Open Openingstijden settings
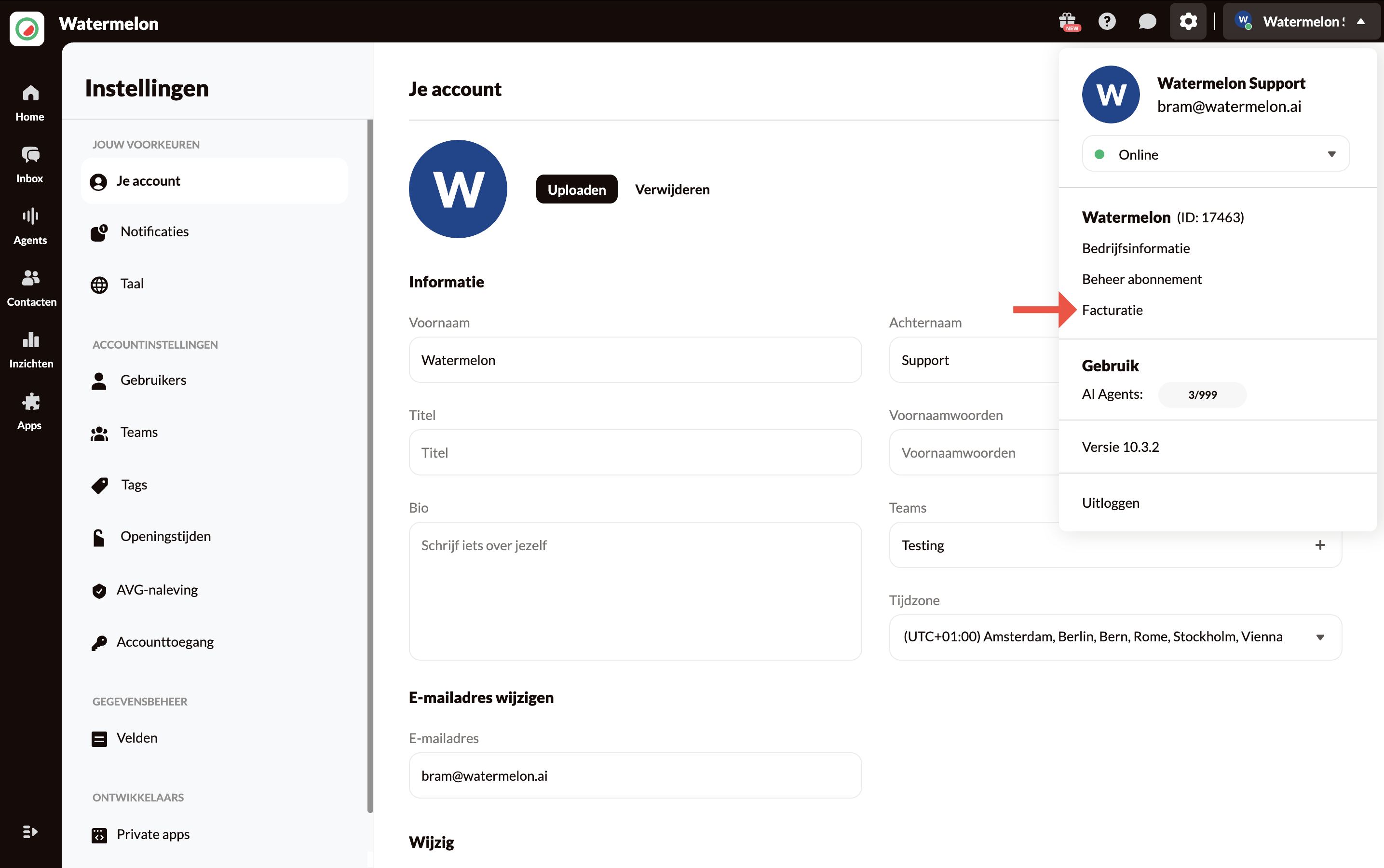Screen dimensions: 1384x868 pos(215,537)
